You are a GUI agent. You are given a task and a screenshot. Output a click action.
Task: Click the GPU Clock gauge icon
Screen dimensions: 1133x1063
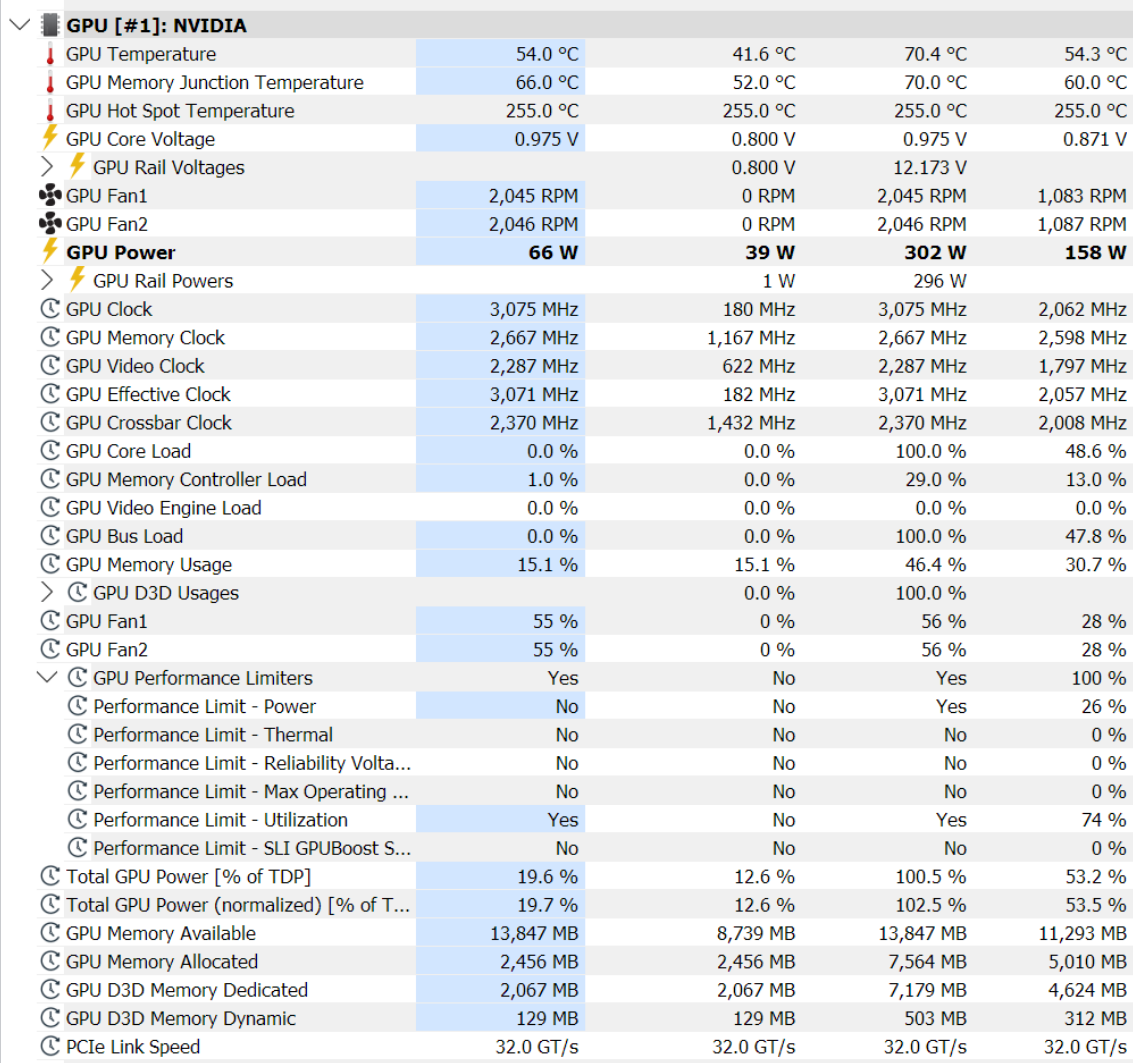pos(50,310)
